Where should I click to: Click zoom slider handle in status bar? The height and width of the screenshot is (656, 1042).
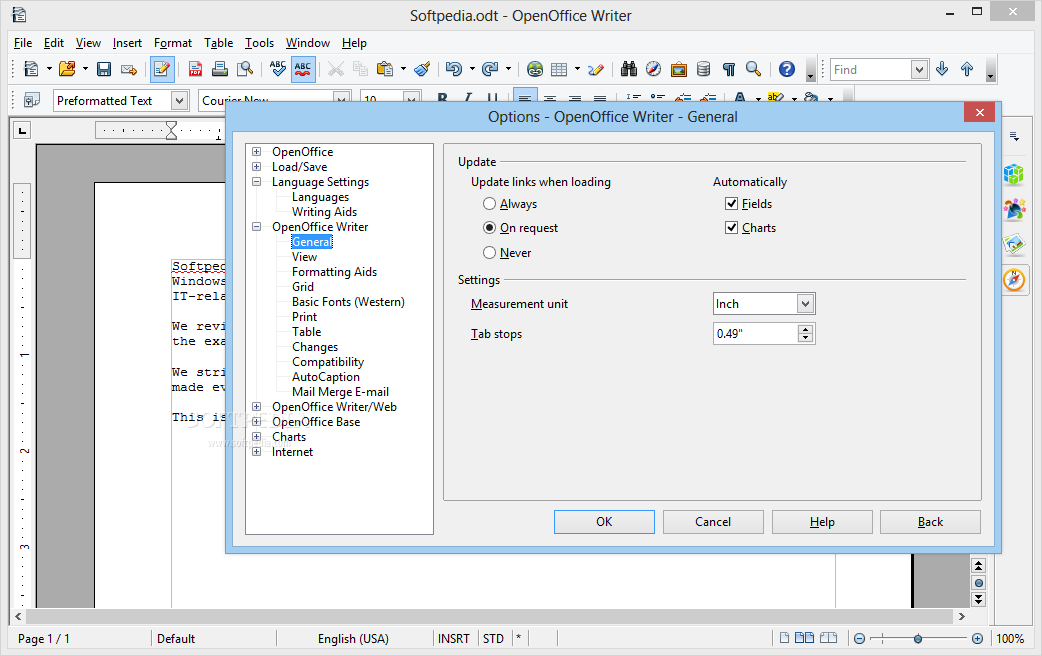click(918, 639)
